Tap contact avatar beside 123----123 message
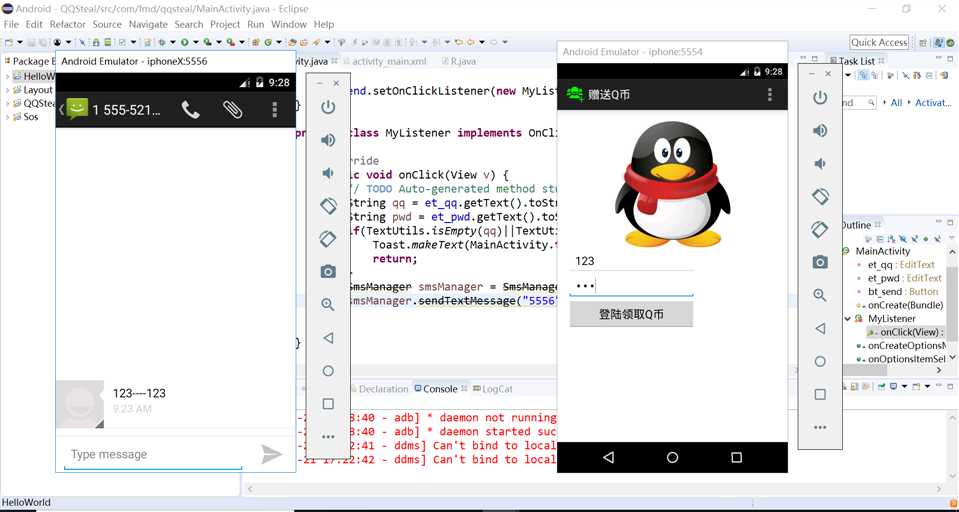959x512 pixels. (x=80, y=404)
